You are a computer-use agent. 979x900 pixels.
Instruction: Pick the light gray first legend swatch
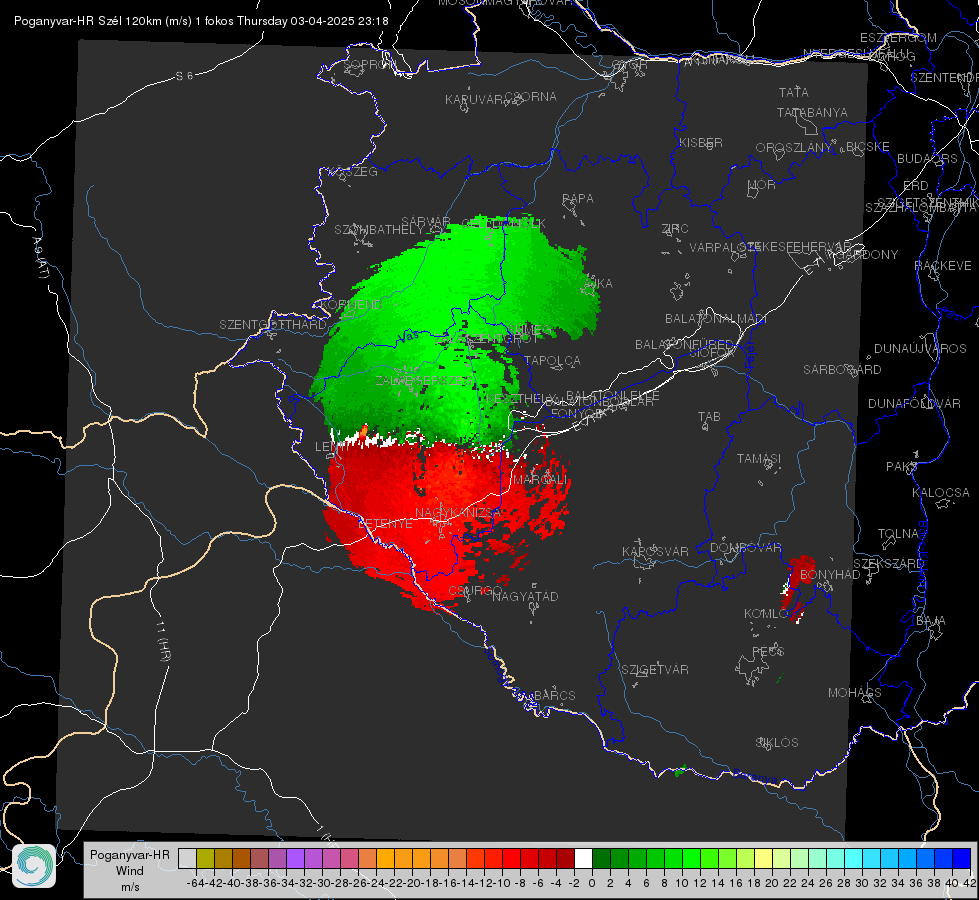point(187,858)
